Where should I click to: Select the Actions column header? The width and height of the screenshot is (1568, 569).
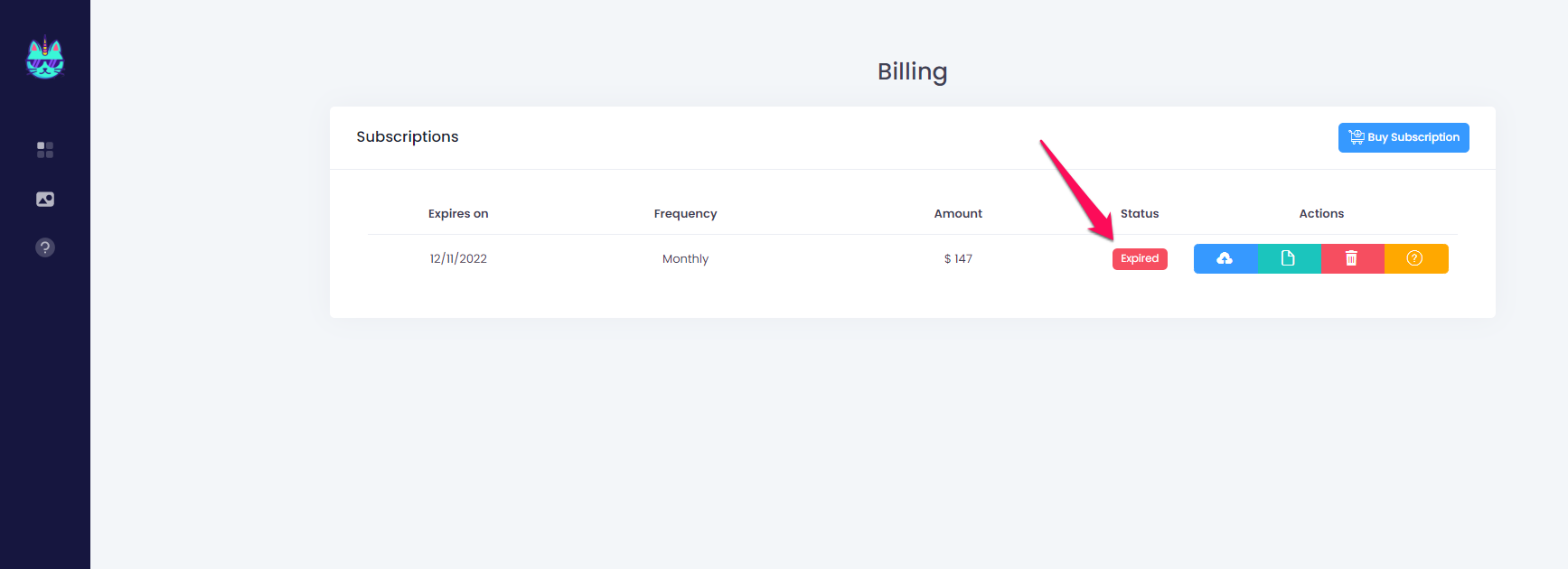coord(1321,214)
